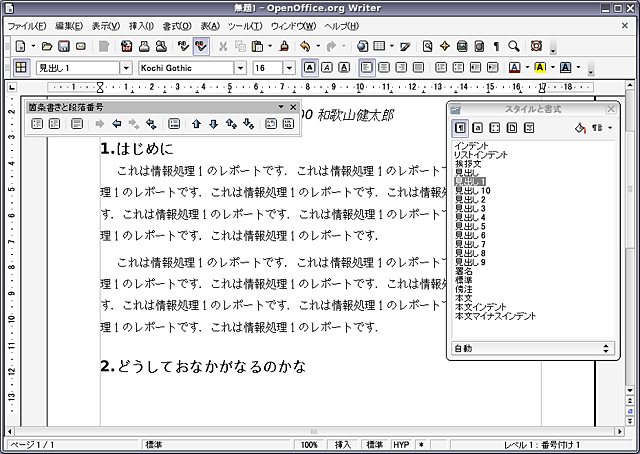The width and height of the screenshot is (640, 454).
Task: Click the yellow highlighting color button
Action: [539, 68]
